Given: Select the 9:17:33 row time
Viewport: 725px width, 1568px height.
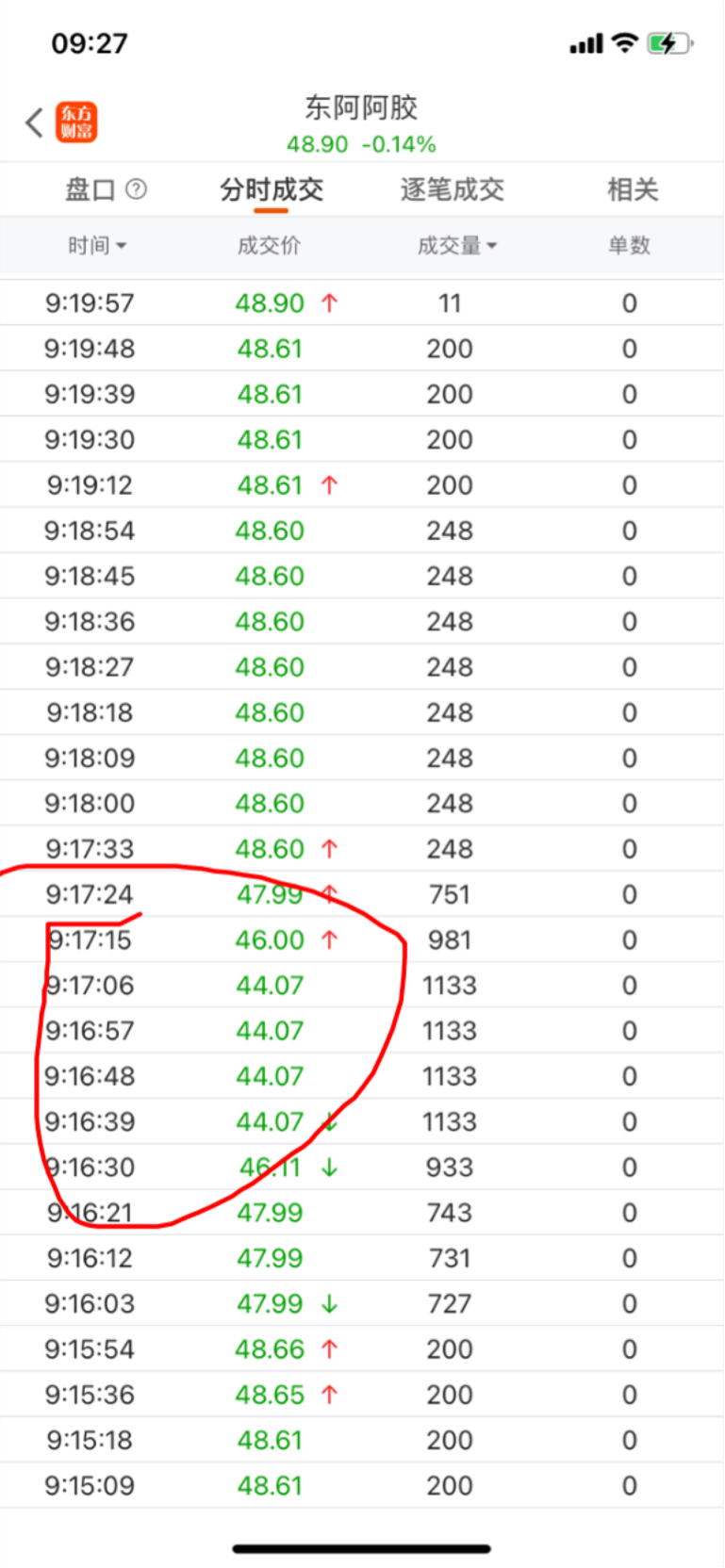Looking at the screenshot, I should coord(90,849).
